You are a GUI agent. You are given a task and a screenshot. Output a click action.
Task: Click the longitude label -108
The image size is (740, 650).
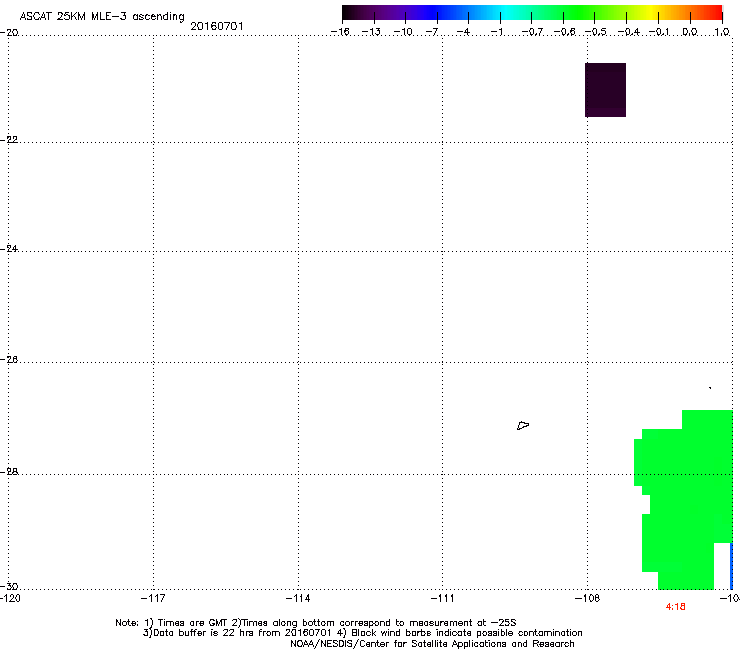point(588,599)
